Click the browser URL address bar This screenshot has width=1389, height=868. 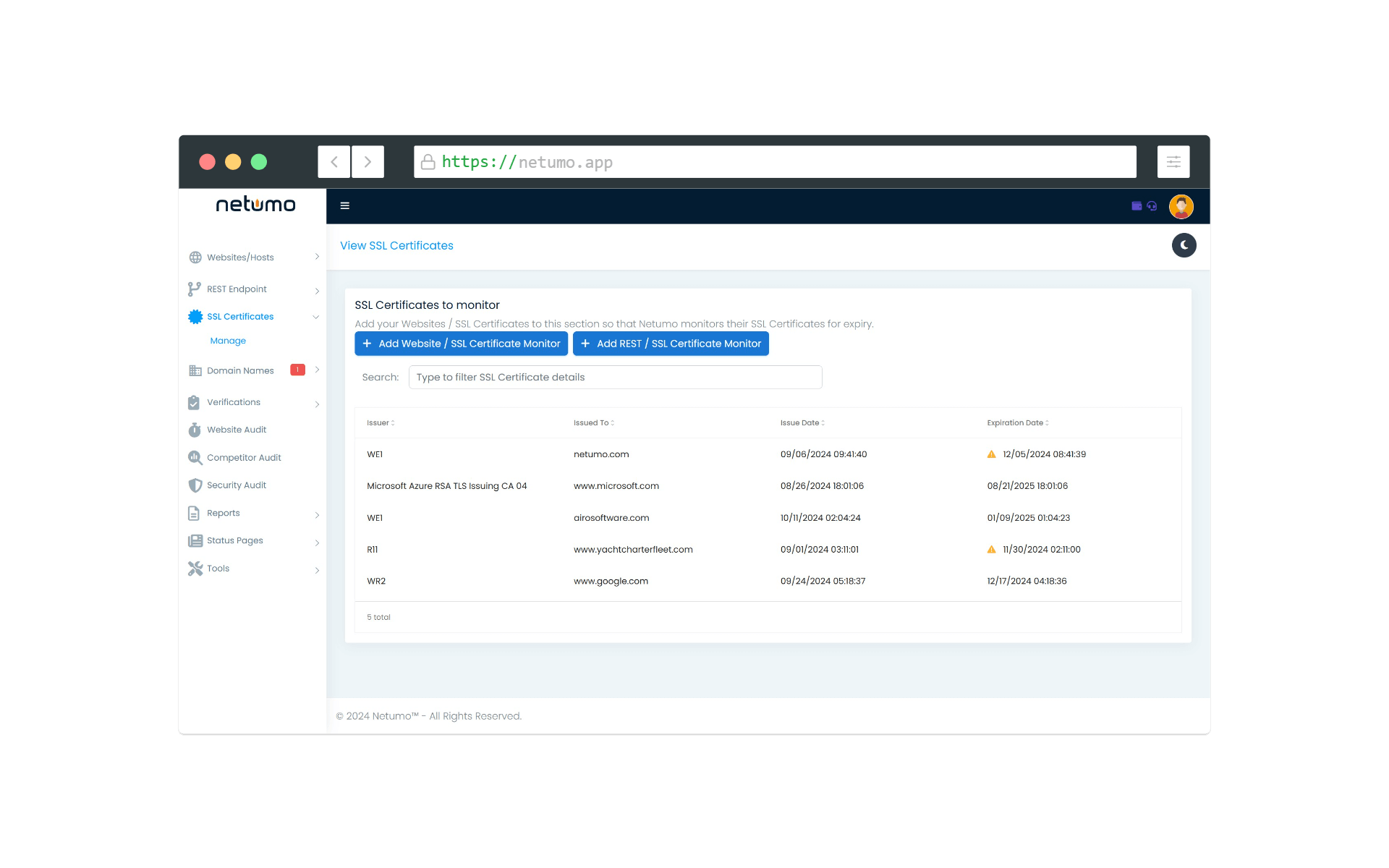pos(775,162)
